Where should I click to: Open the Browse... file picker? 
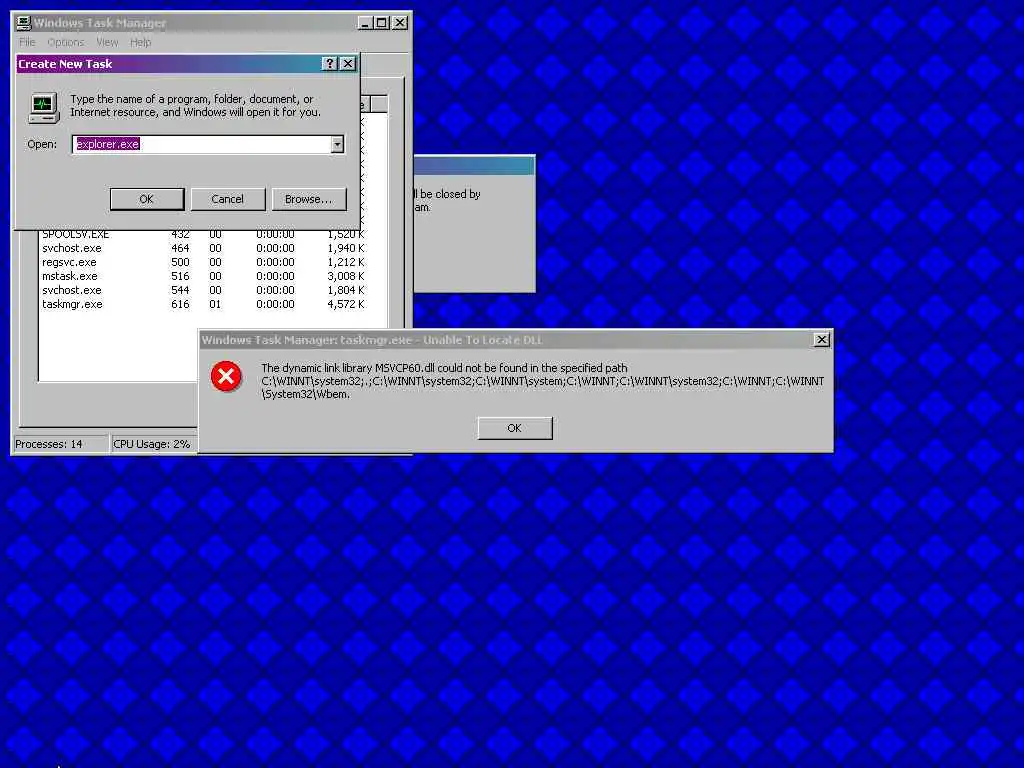[309, 199]
